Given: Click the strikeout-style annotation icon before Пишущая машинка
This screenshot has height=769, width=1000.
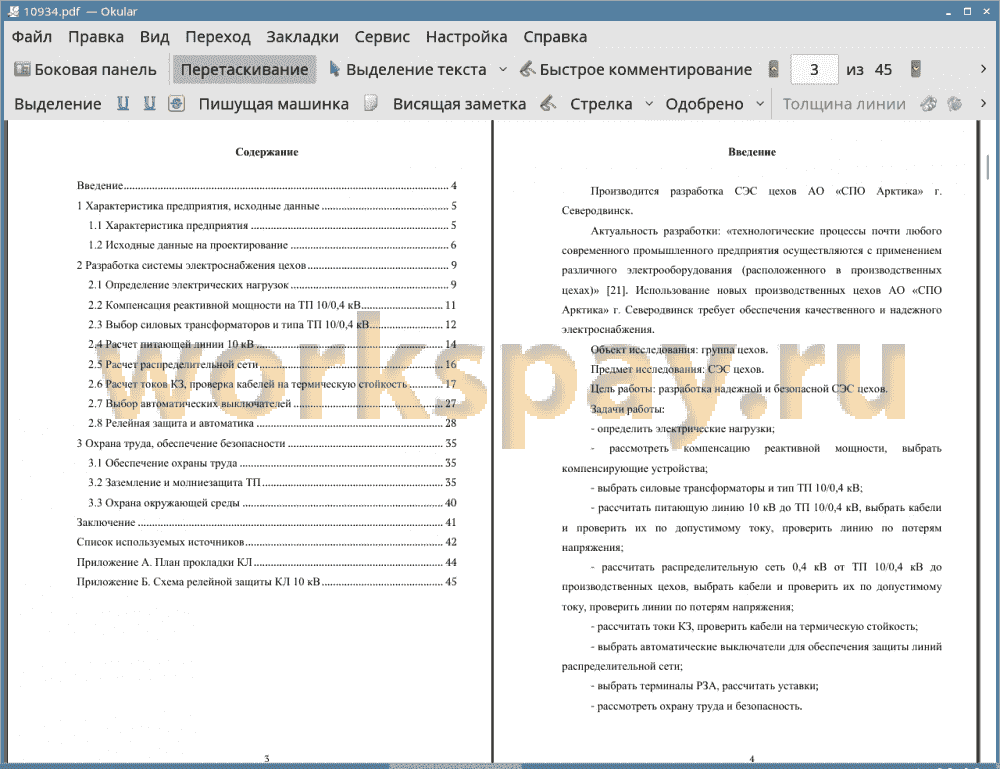Looking at the screenshot, I should coord(177,103).
